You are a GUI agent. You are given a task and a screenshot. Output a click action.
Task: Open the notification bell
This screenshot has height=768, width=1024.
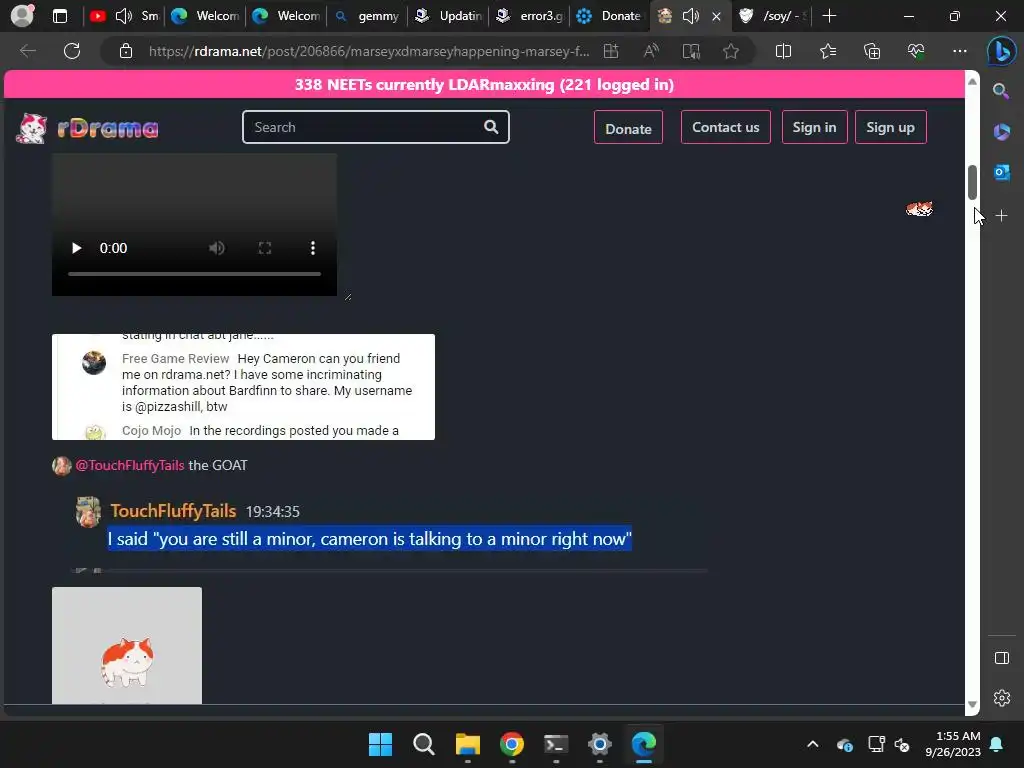(x=997, y=744)
